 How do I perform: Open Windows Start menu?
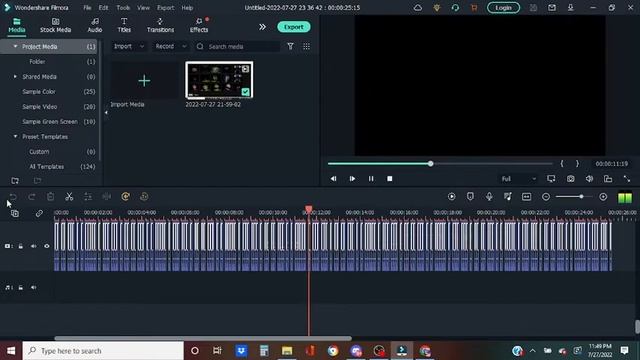click(x=11, y=351)
